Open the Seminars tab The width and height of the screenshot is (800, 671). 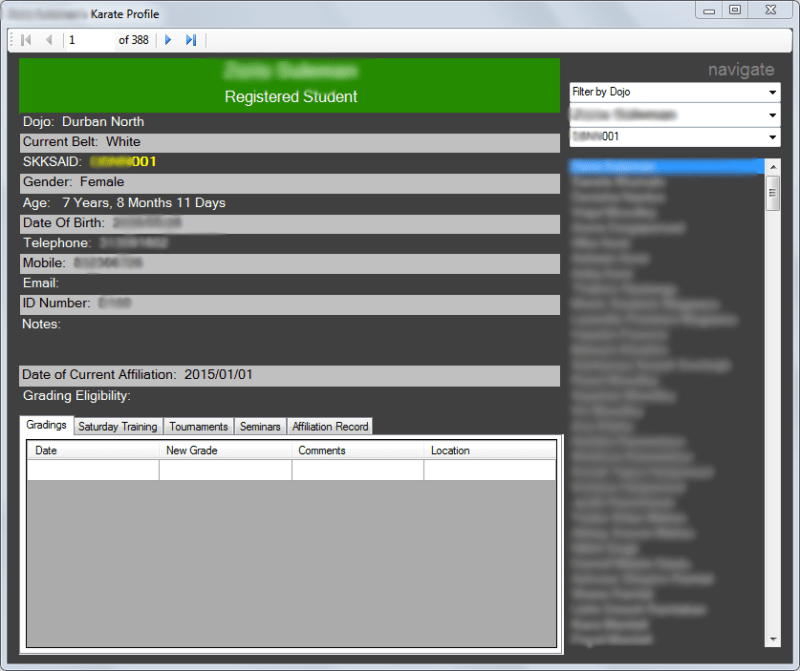click(x=260, y=427)
